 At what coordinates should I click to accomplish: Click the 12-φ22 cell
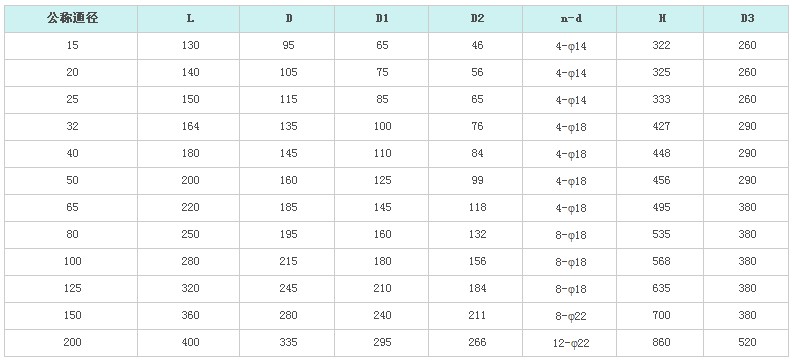coord(571,343)
